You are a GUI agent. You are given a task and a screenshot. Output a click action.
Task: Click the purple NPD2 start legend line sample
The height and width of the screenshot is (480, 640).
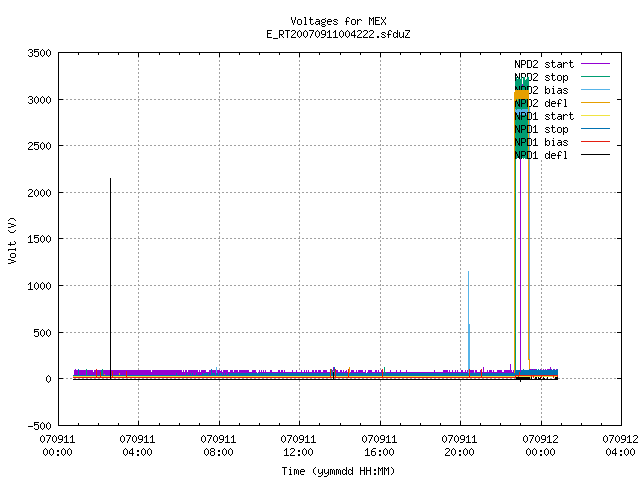pos(596,64)
